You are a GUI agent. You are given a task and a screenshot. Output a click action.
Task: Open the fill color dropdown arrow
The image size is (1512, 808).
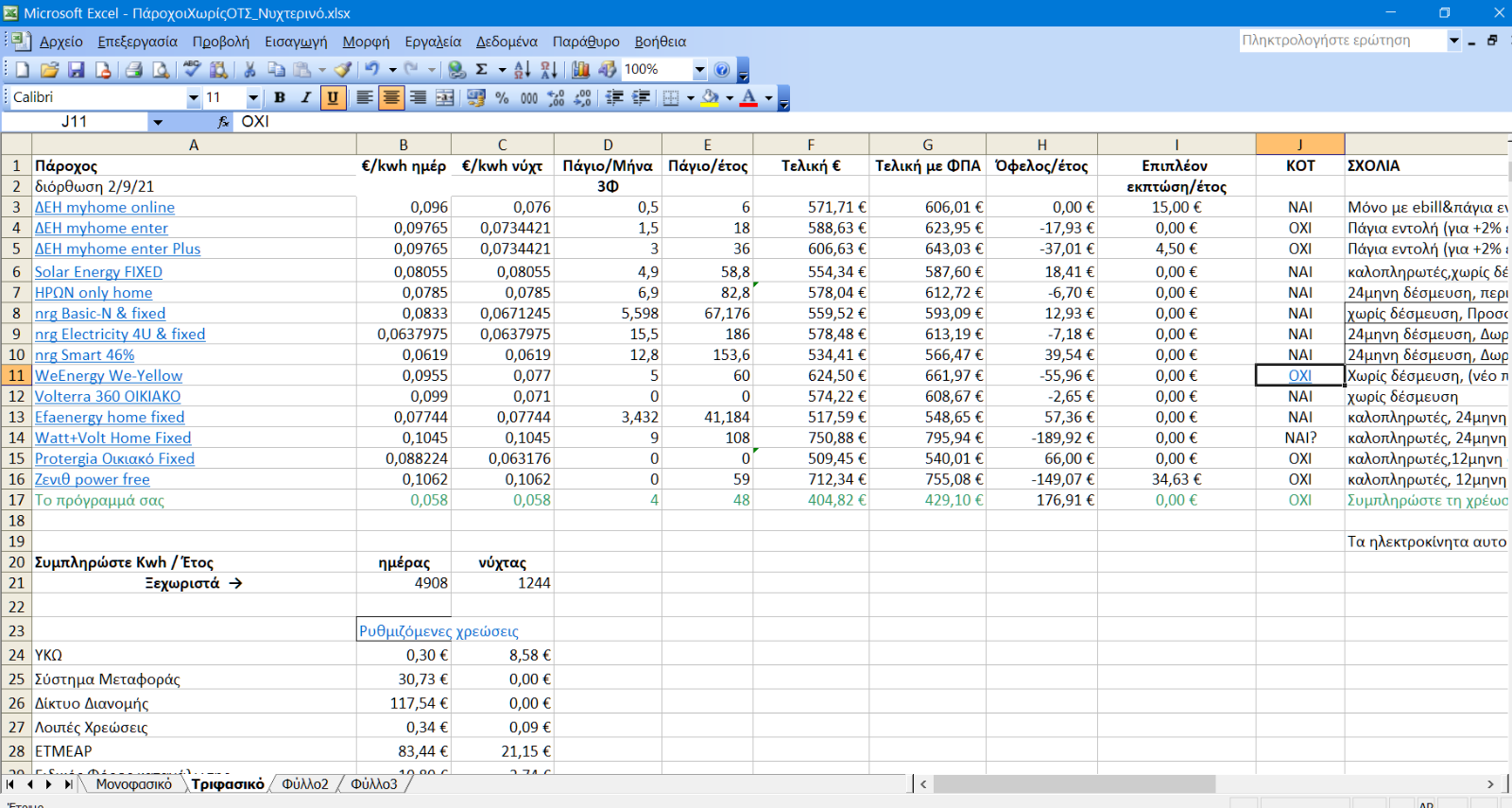729,97
